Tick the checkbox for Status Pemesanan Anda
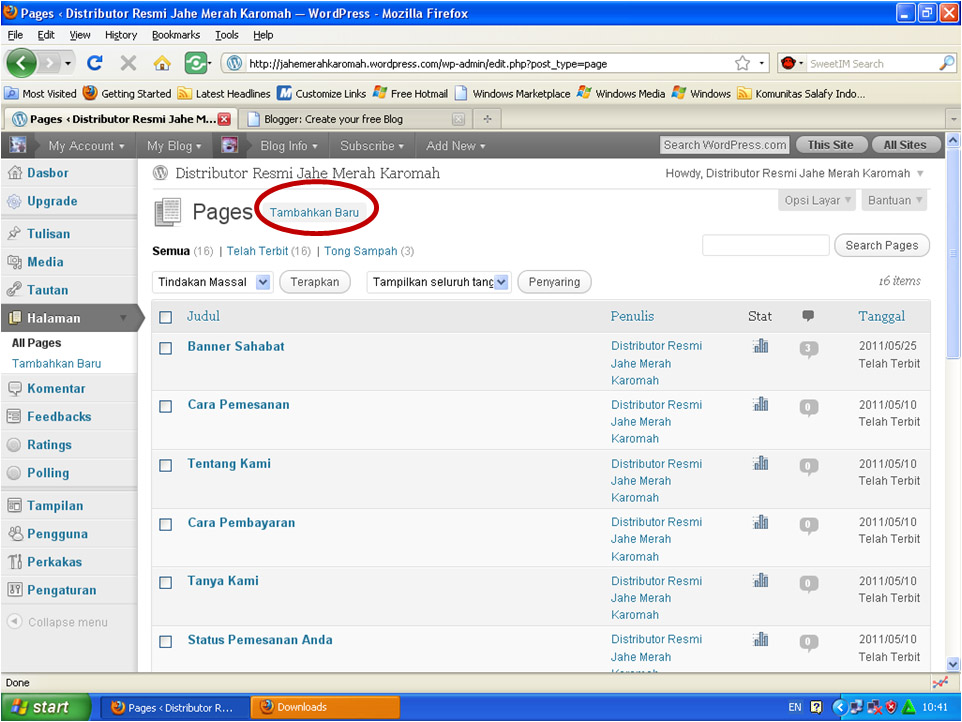 (166, 642)
